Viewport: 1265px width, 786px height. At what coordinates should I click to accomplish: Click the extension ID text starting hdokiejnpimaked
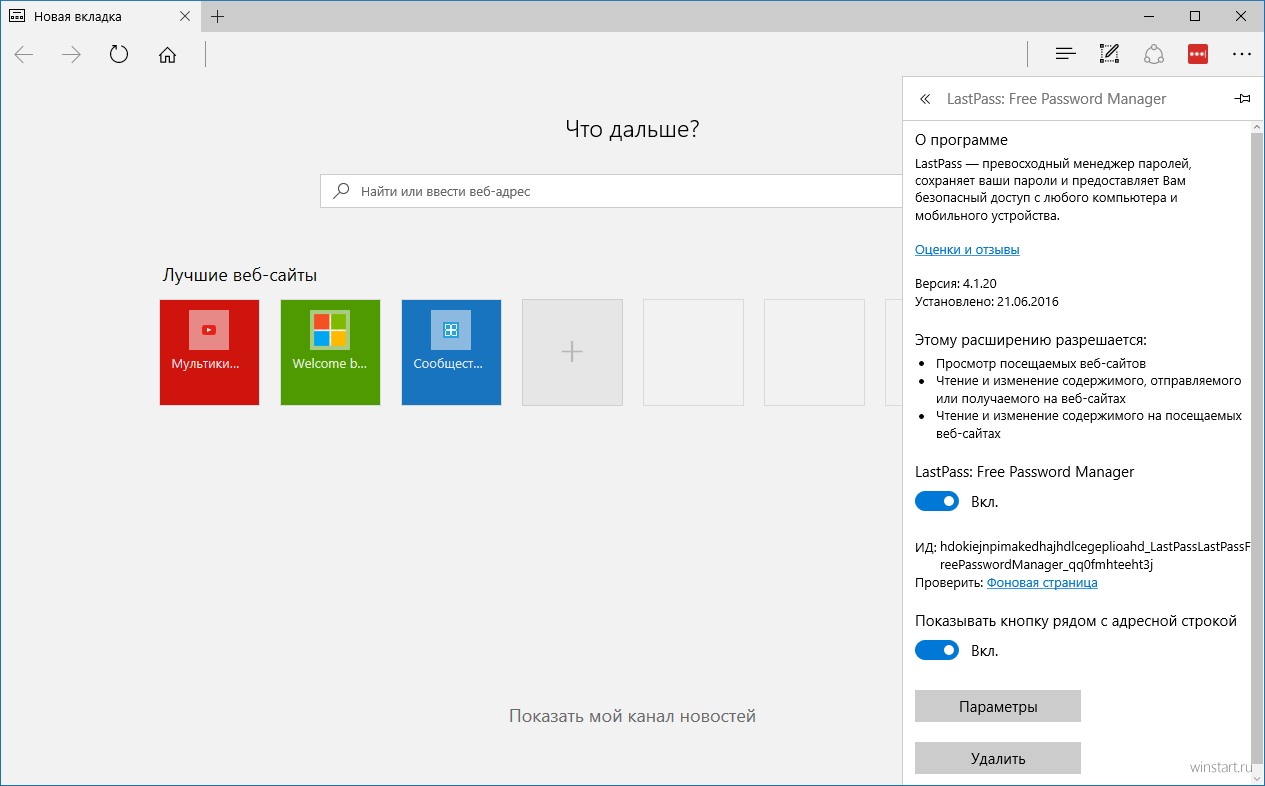tap(1095, 555)
